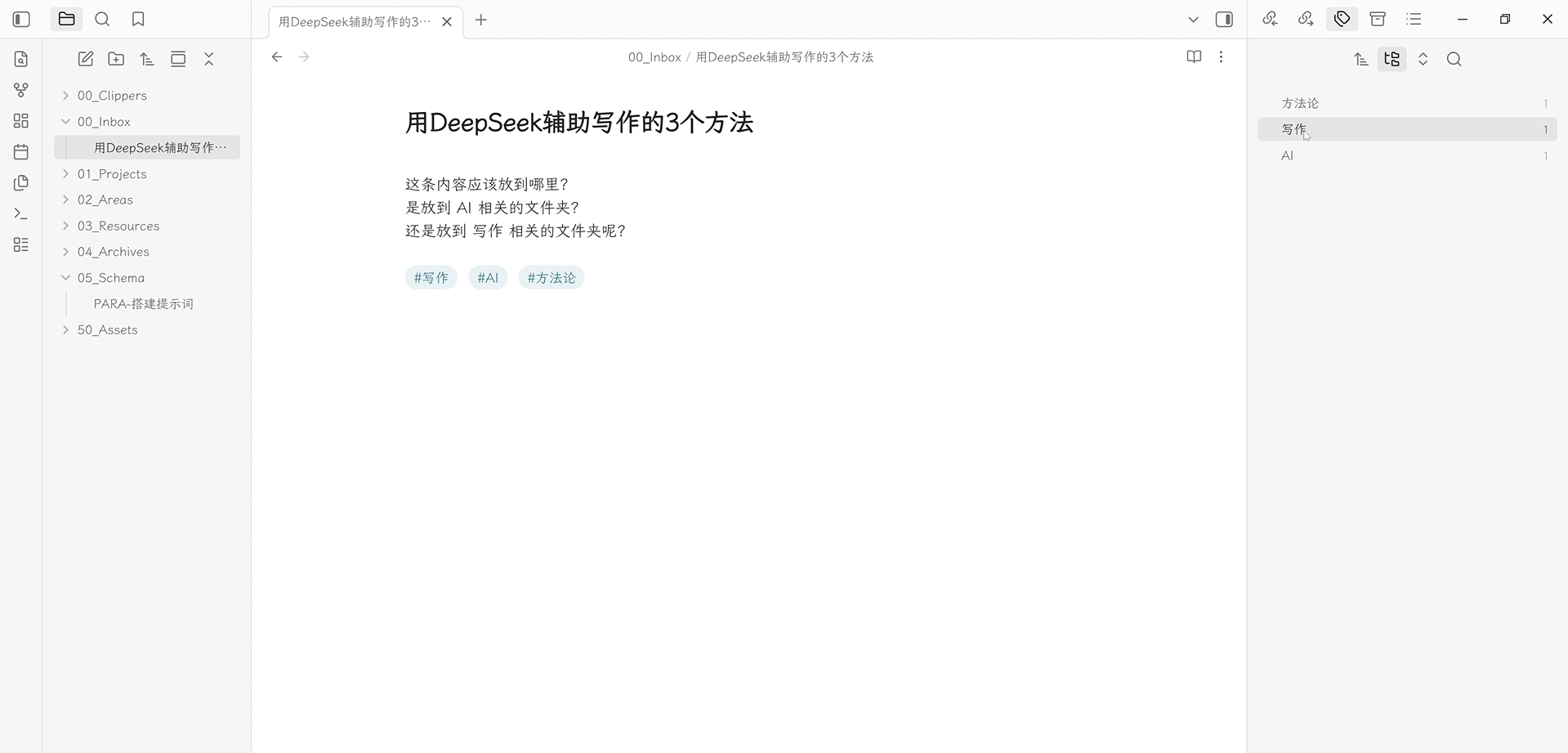This screenshot has width=1568, height=753.
Task: Open a new tab
Action: point(481,20)
